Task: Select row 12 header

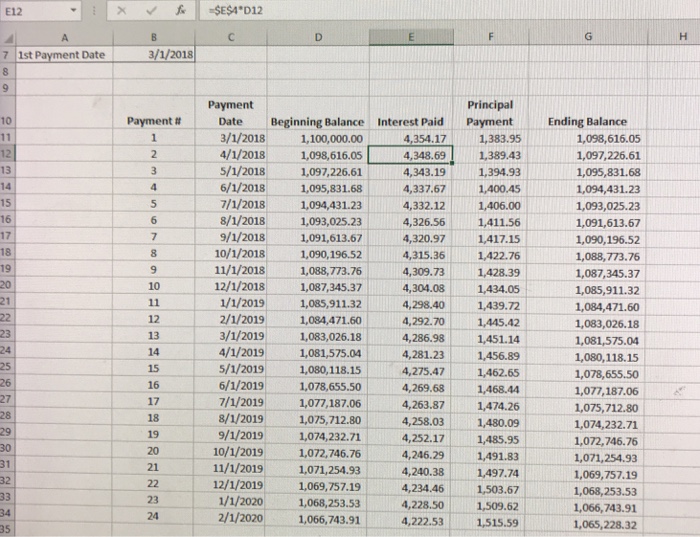Action: (6, 154)
